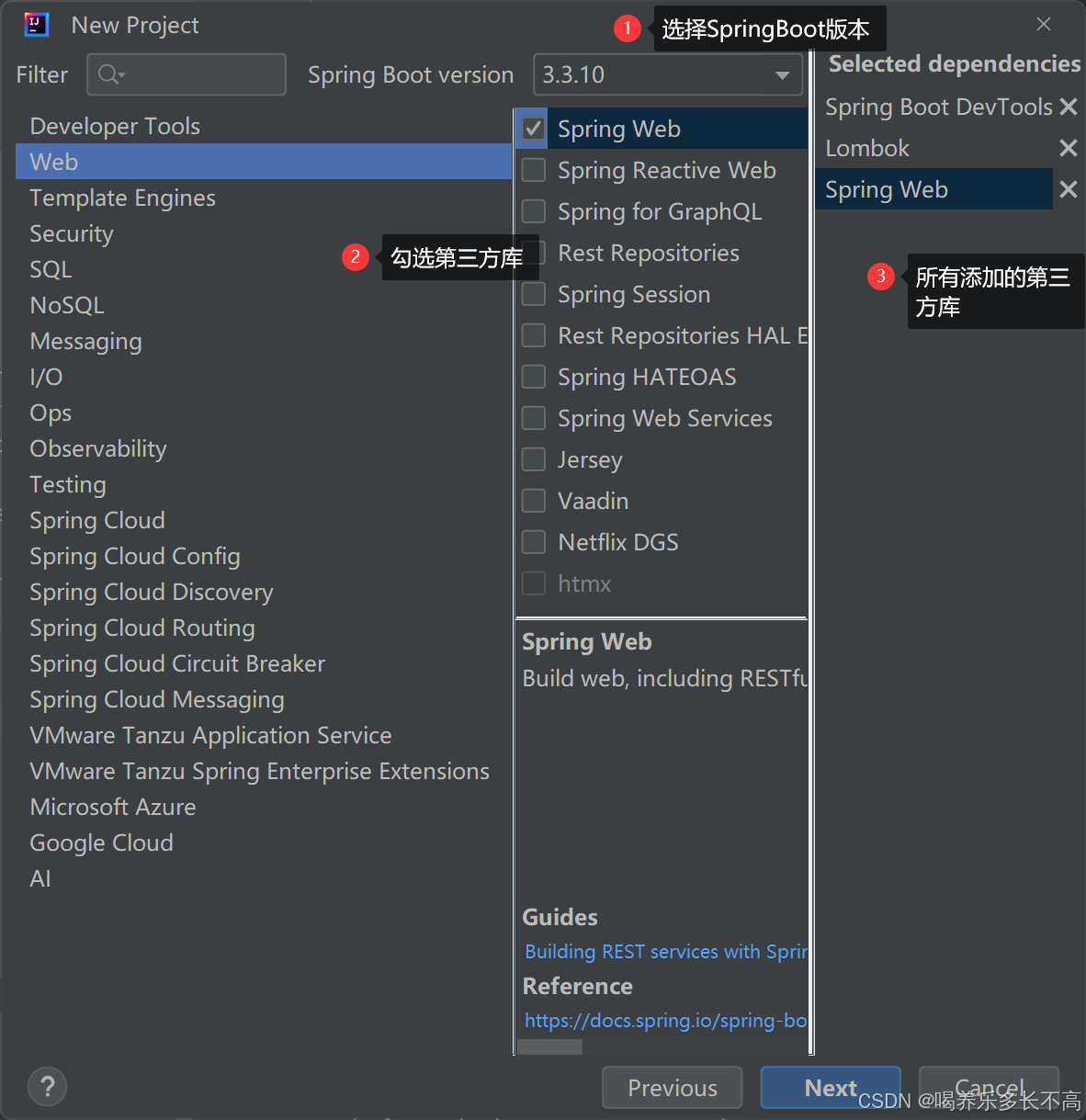Open the help question mark button
The height and width of the screenshot is (1120, 1086).
(48, 1087)
